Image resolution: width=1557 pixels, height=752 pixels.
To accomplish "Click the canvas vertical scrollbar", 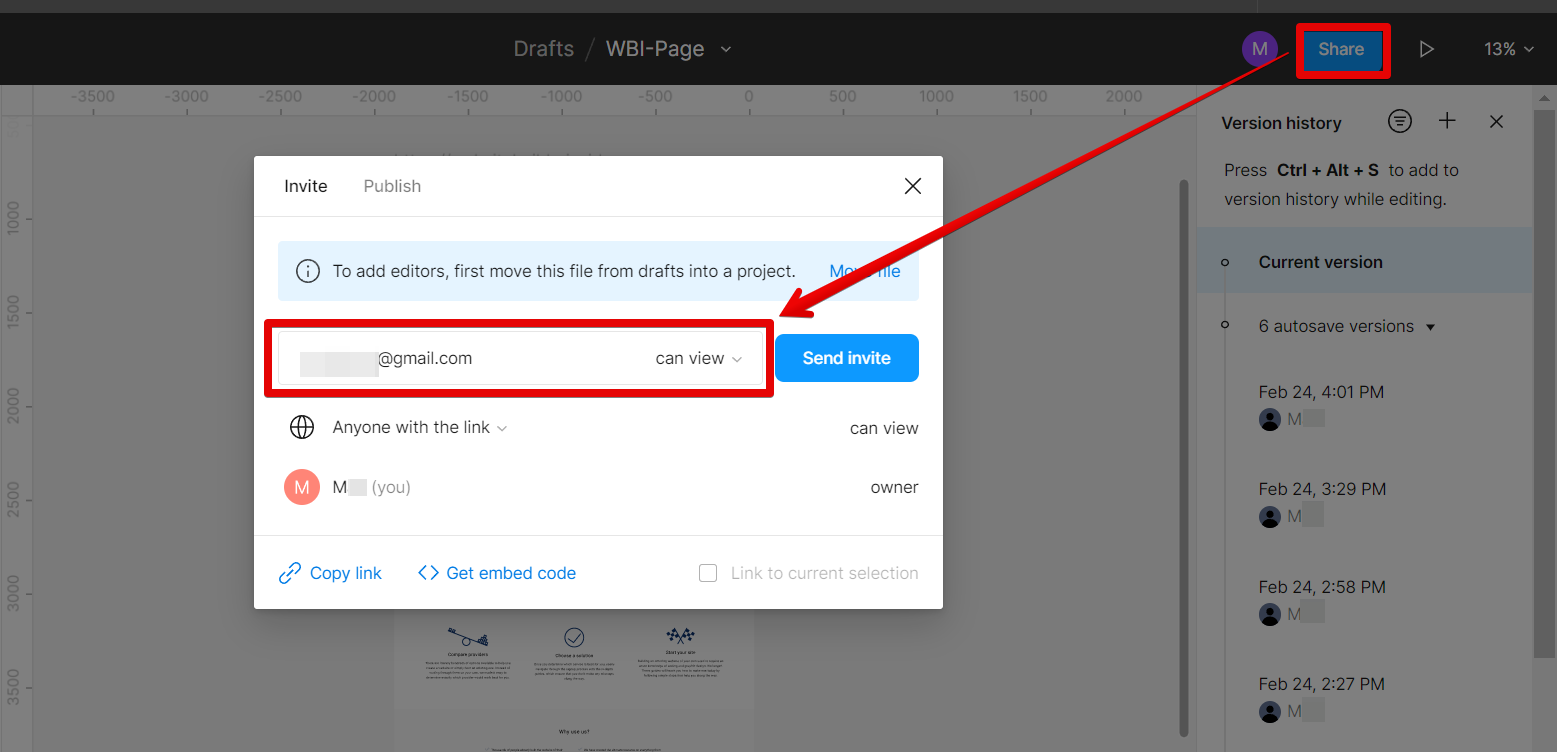I will [1184, 458].
